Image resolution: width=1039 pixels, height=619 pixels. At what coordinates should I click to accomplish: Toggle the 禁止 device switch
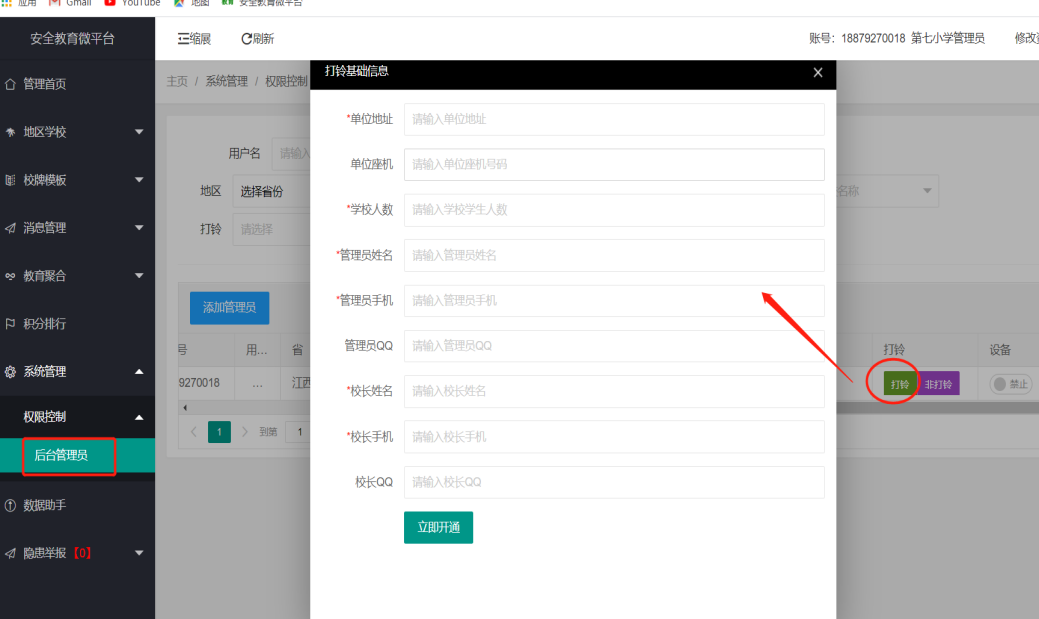[x=1011, y=384]
